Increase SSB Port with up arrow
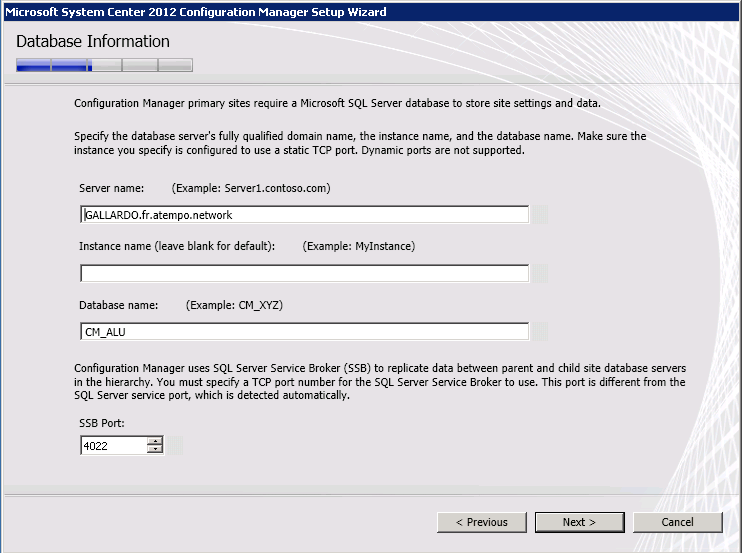This screenshot has width=742, height=553. click(155, 441)
